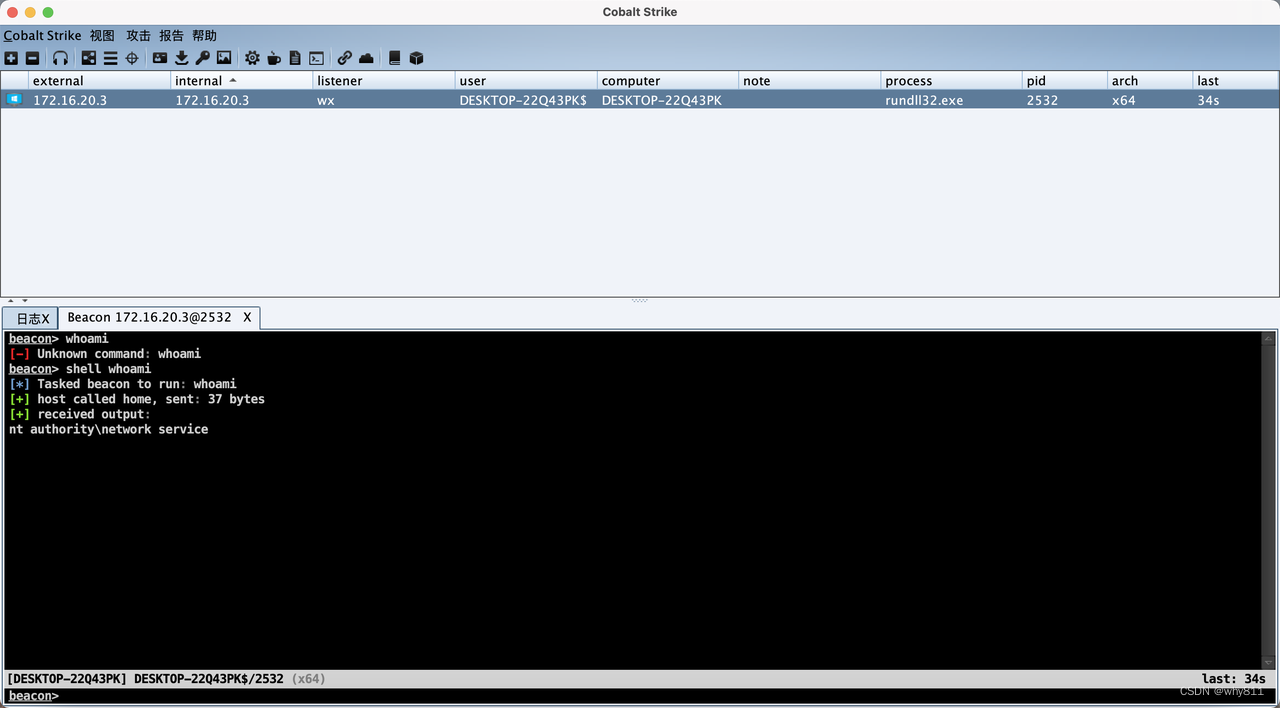Click the disconnect minus icon in toolbar
Screen dimensions: 1280x708
pyautogui.click(x=32, y=58)
